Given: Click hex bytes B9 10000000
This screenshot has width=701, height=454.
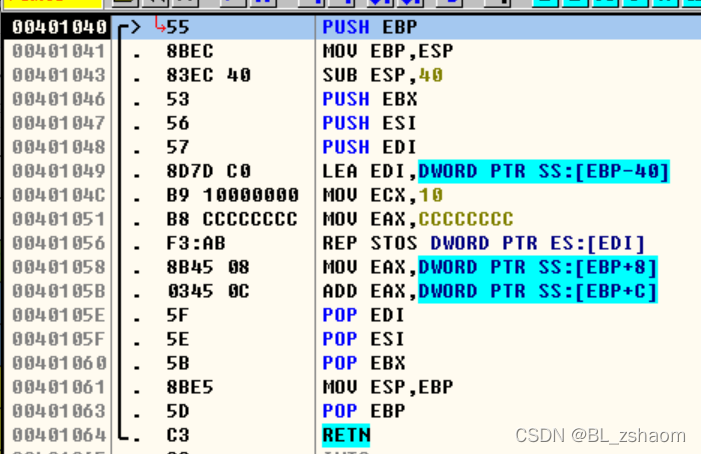Looking at the screenshot, I should (232, 195).
